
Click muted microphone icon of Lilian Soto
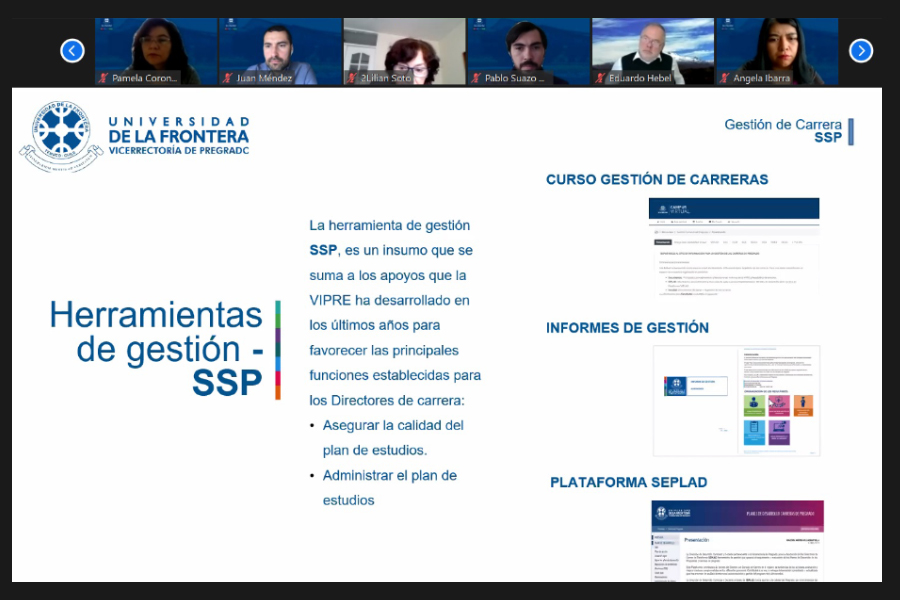[x=352, y=78]
